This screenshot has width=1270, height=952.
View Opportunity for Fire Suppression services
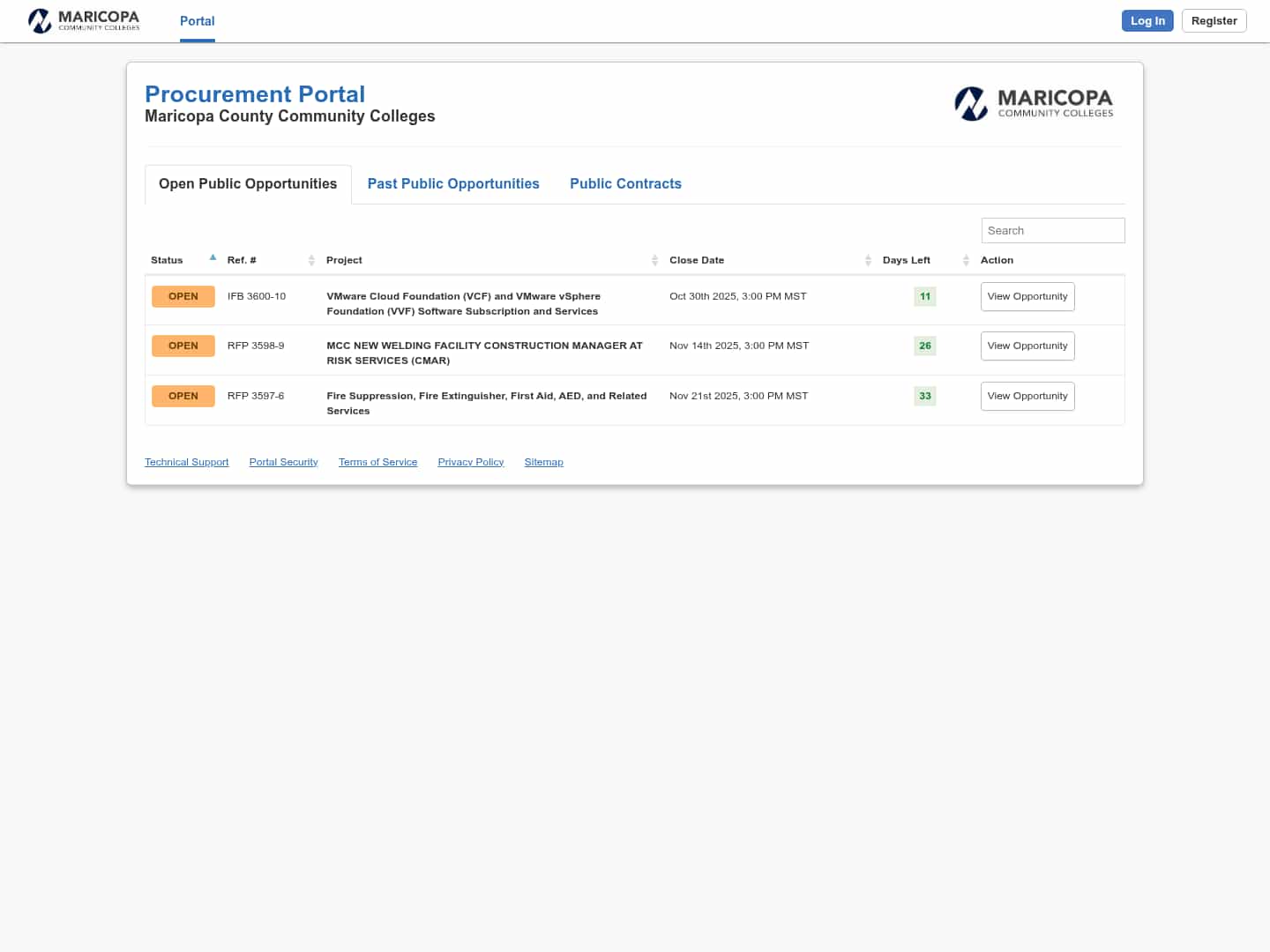(x=1027, y=396)
